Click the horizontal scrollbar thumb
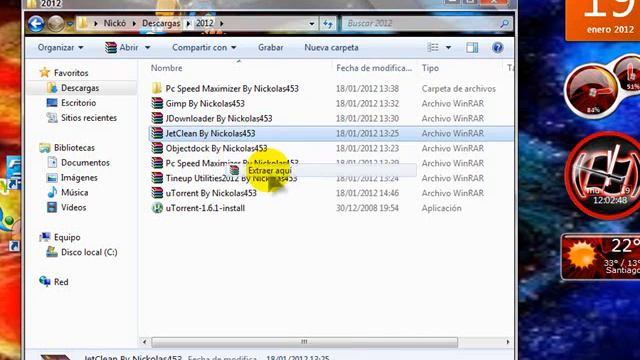This screenshot has width=640, height=360. (x=304, y=342)
